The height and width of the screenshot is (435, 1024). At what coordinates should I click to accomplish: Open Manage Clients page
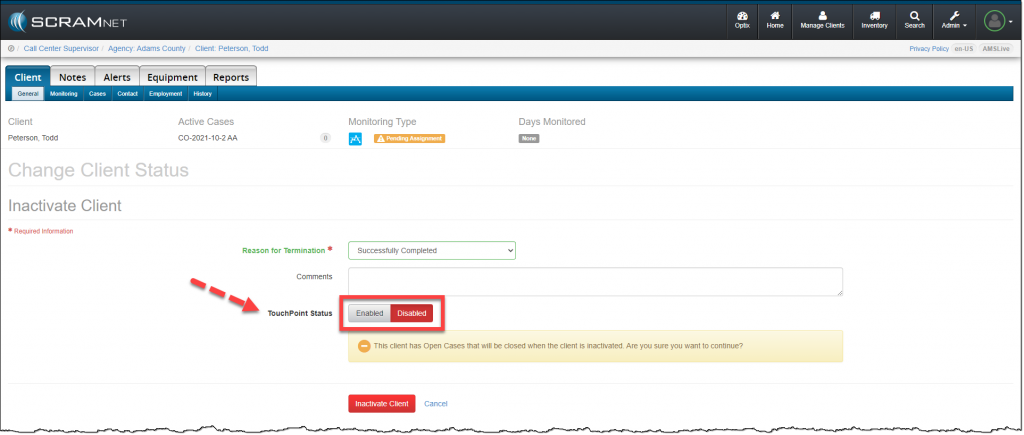822,20
